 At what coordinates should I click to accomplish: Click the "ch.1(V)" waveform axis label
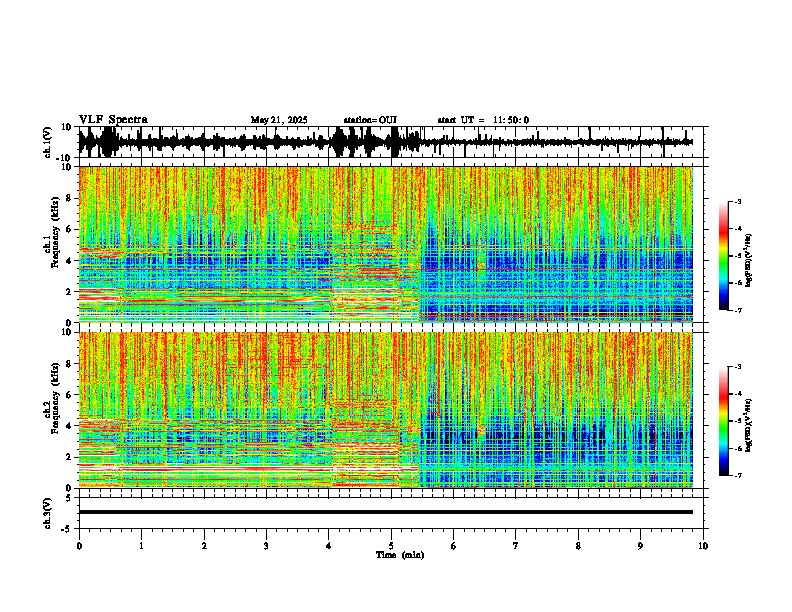click(x=48, y=142)
